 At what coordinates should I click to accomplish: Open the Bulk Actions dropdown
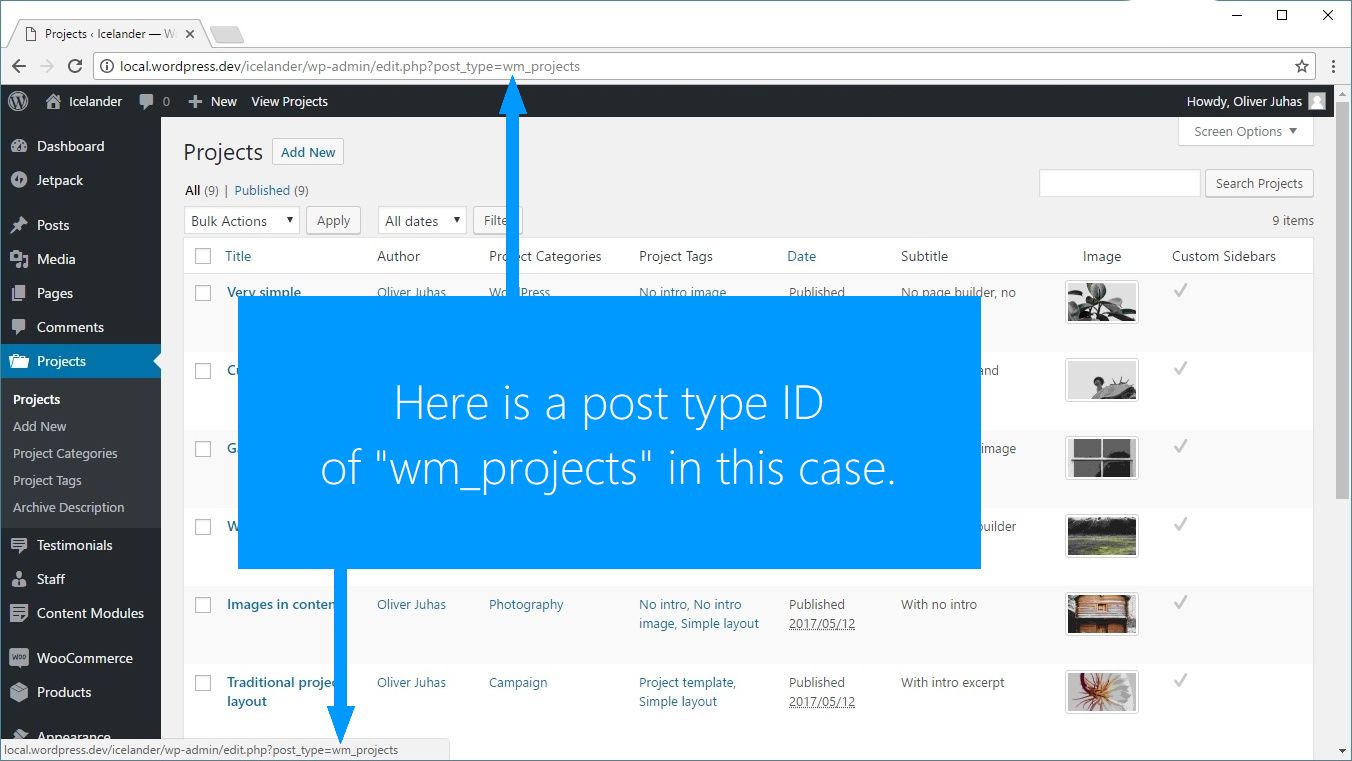(242, 221)
